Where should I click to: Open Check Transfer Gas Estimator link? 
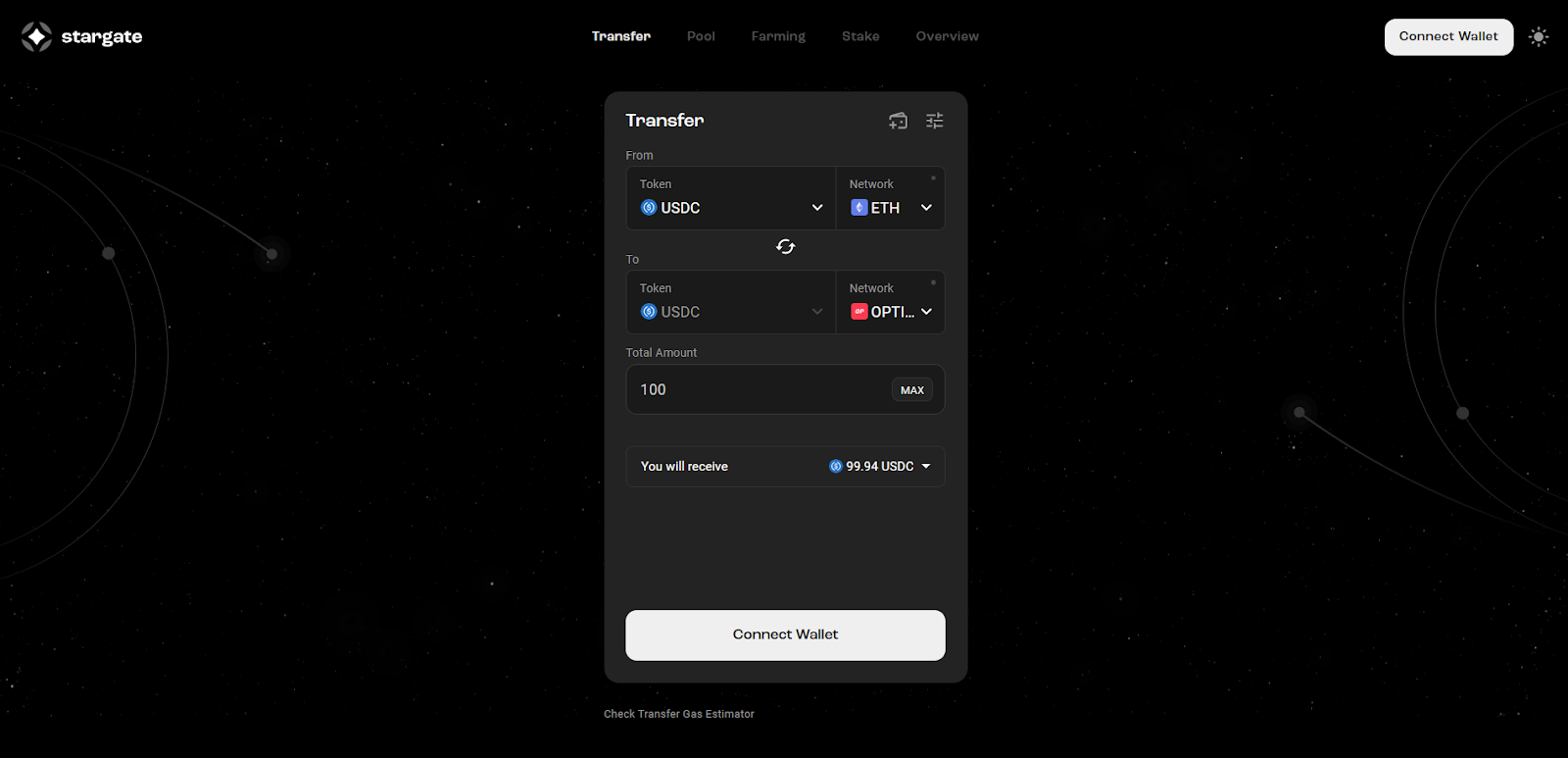pyautogui.click(x=679, y=714)
